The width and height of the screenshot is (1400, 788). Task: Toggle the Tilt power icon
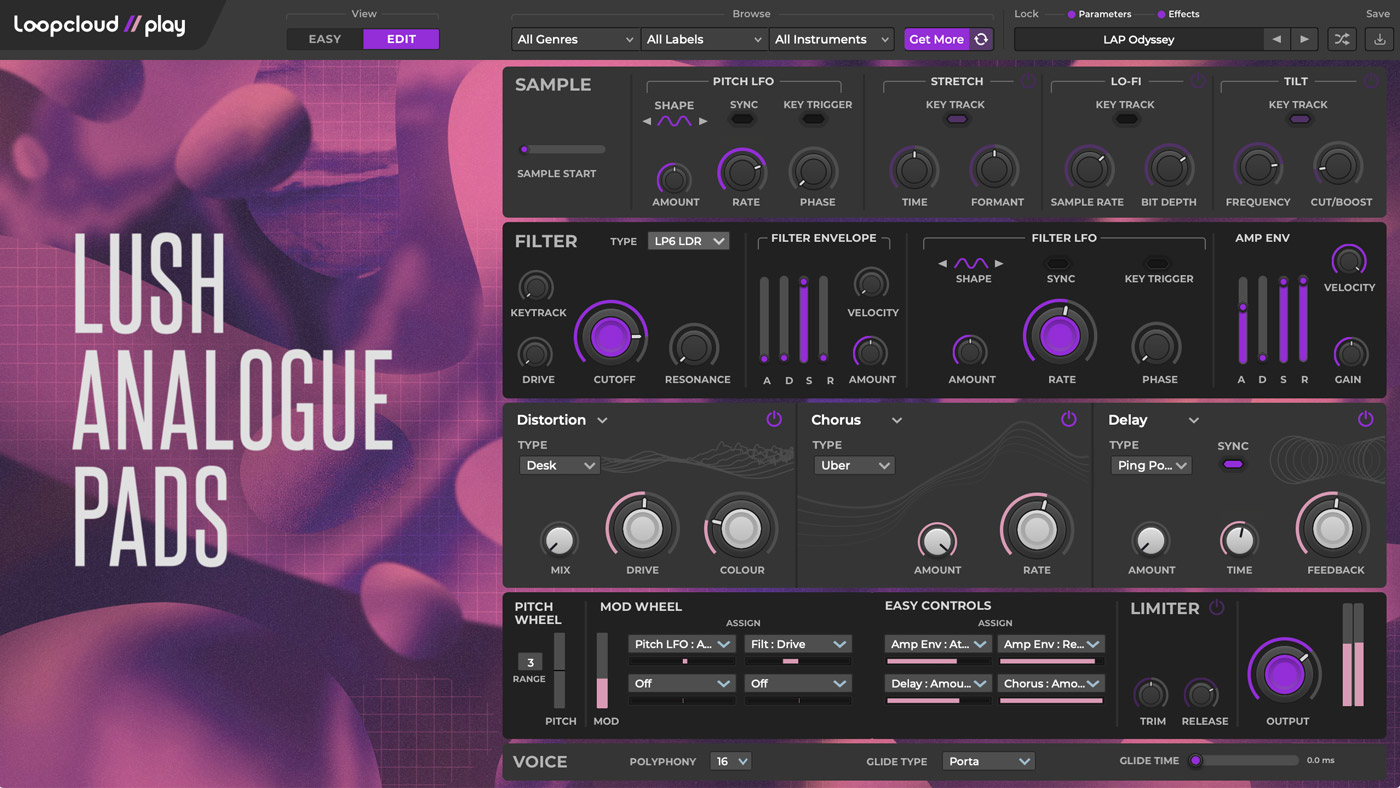(x=1372, y=82)
